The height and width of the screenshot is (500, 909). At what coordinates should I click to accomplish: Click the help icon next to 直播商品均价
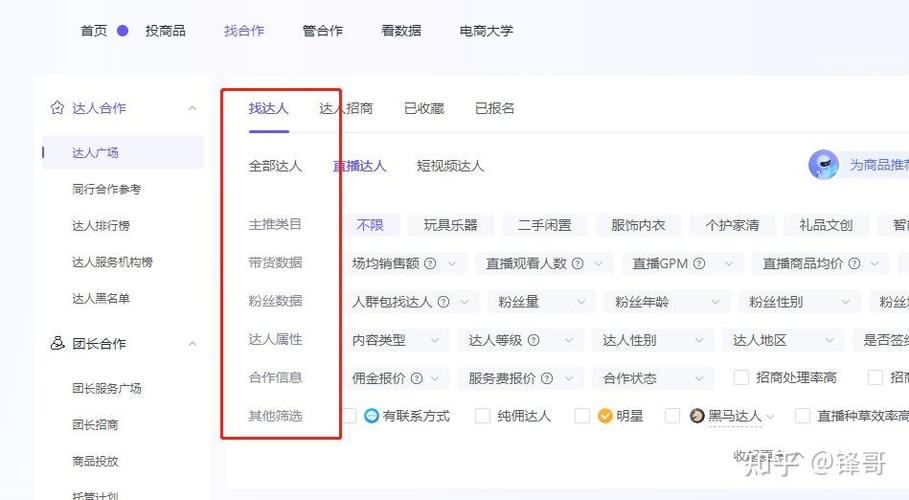click(854, 263)
